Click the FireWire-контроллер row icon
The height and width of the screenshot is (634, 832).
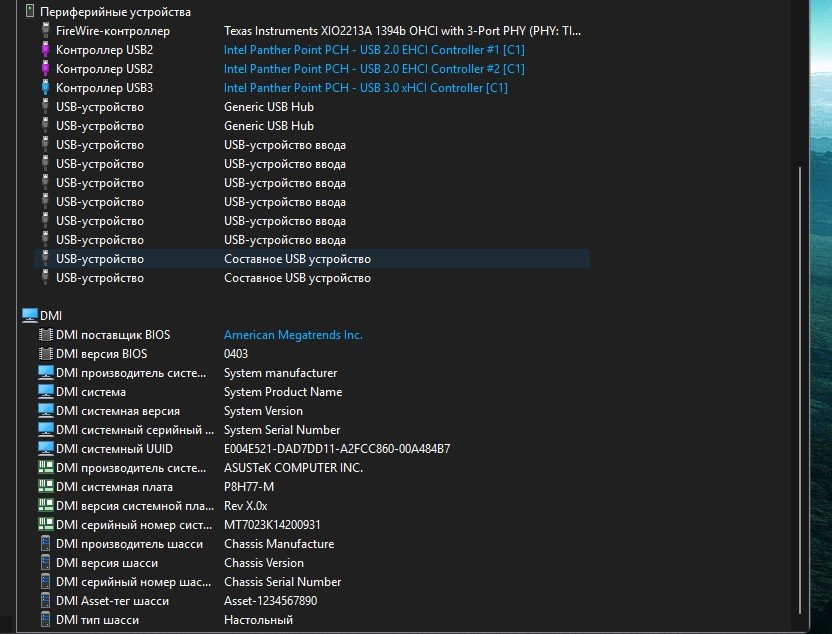45,31
